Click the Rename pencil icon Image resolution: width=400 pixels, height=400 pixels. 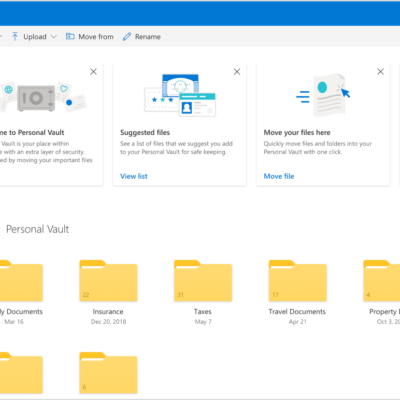(x=127, y=37)
